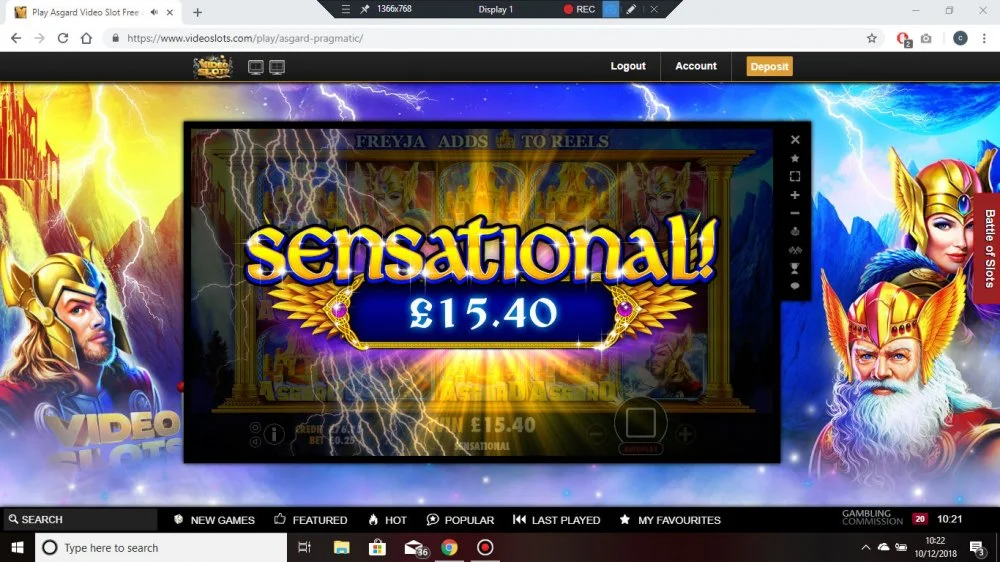This screenshot has width=1000, height=562.
Task: Click the plus icon in game sidebar
Action: coord(795,195)
